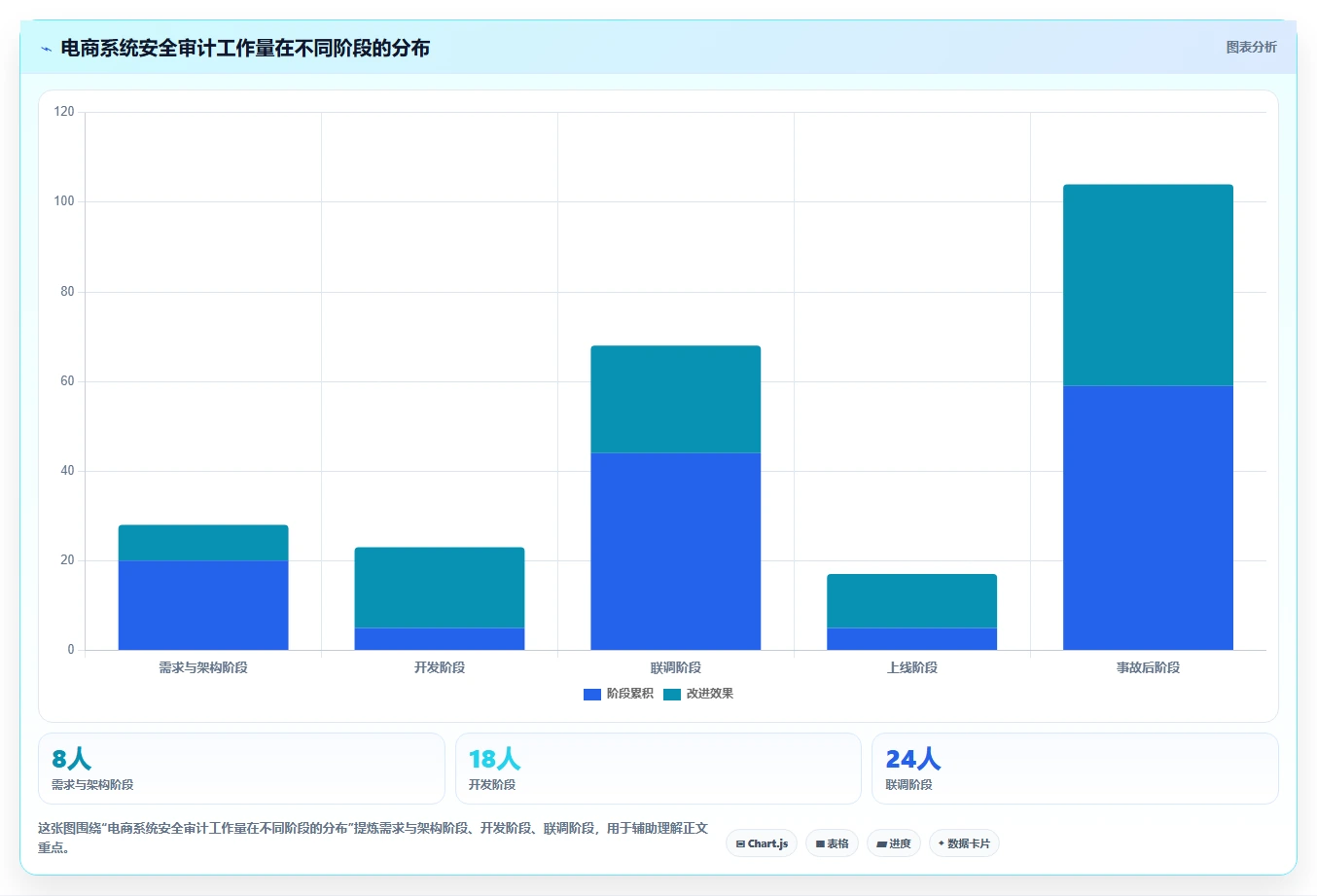Click the teal bar segment for 上线阶段
Screen dimensions: 1317x896
pos(912,601)
